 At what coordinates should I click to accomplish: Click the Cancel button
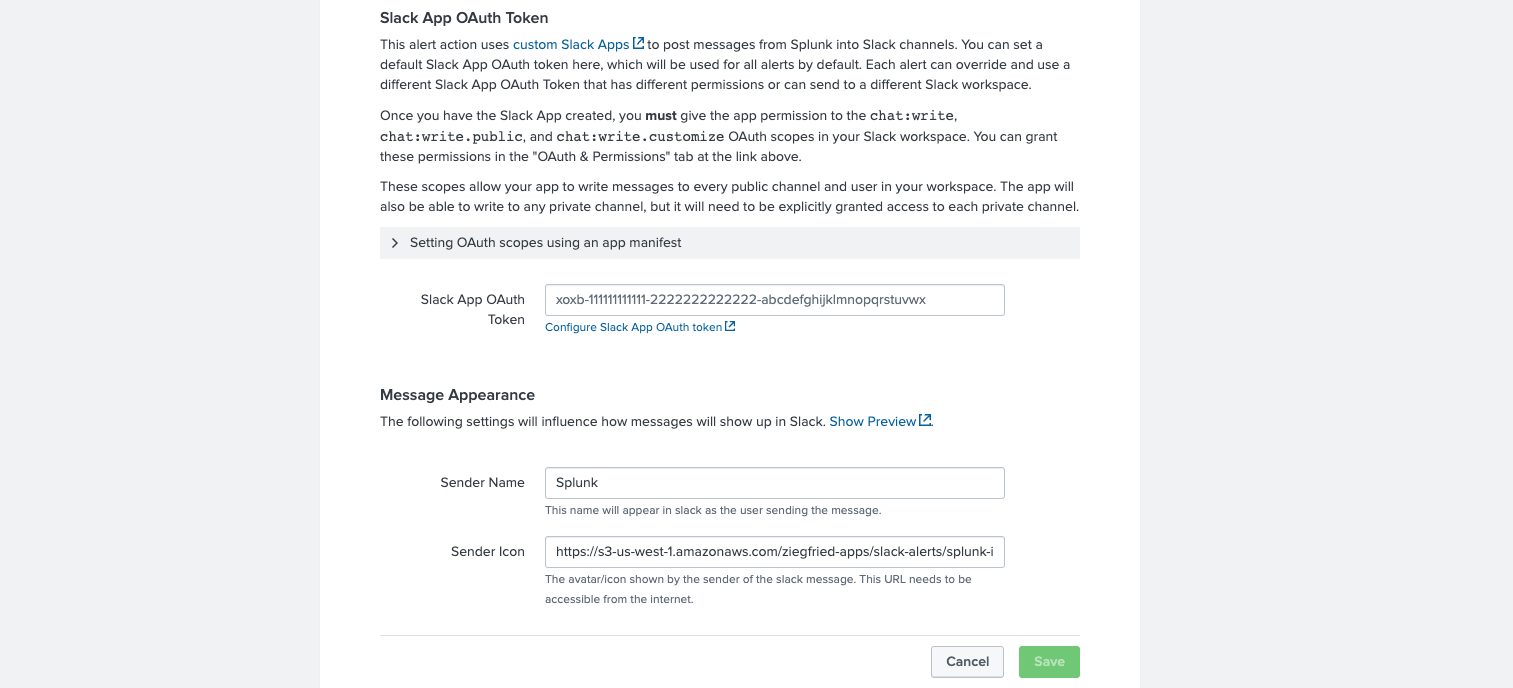pos(966,661)
